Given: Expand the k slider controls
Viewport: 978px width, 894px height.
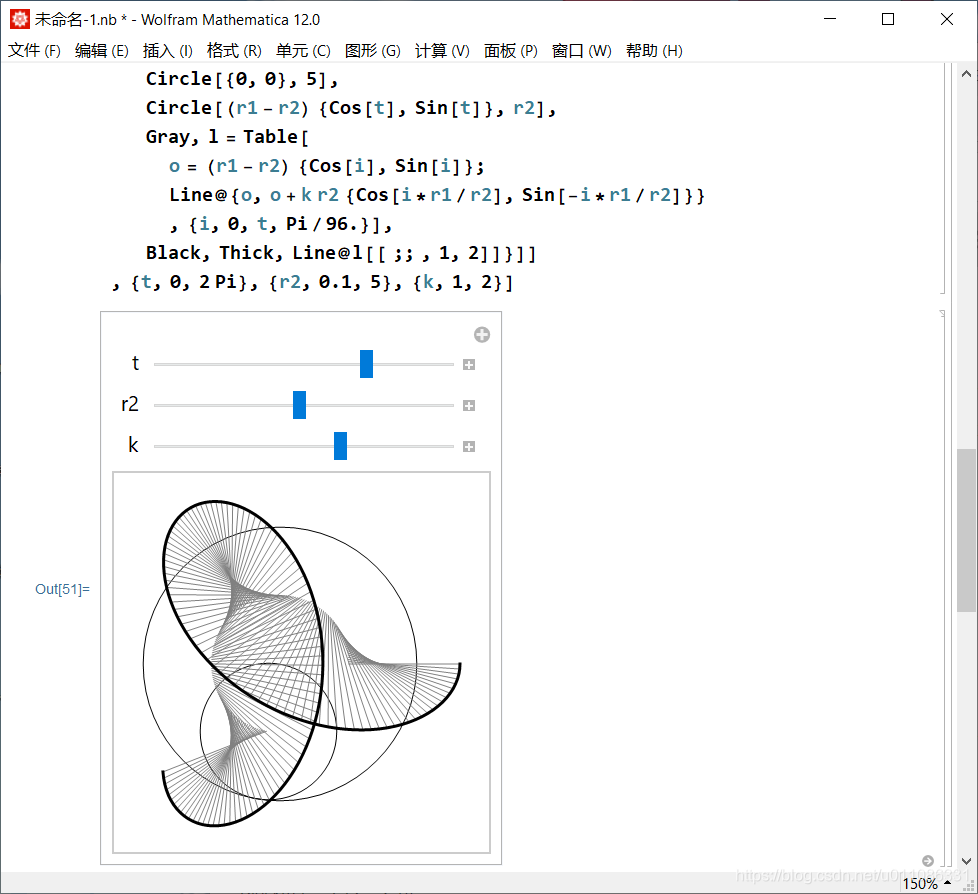Looking at the screenshot, I should [x=469, y=447].
